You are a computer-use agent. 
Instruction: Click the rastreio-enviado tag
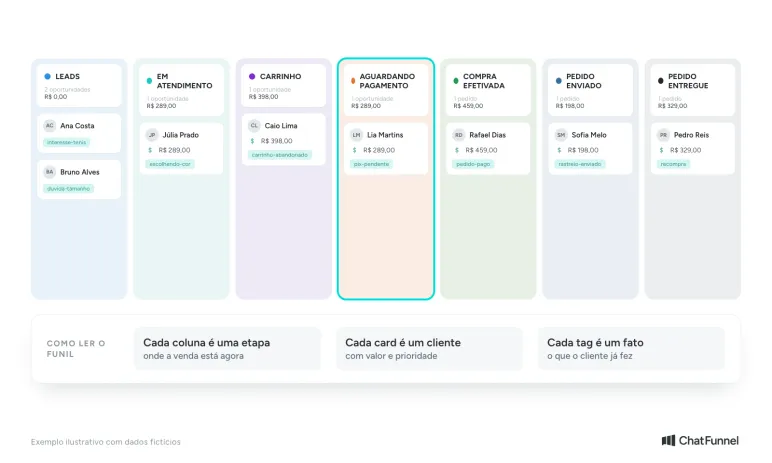[x=580, y=164]
